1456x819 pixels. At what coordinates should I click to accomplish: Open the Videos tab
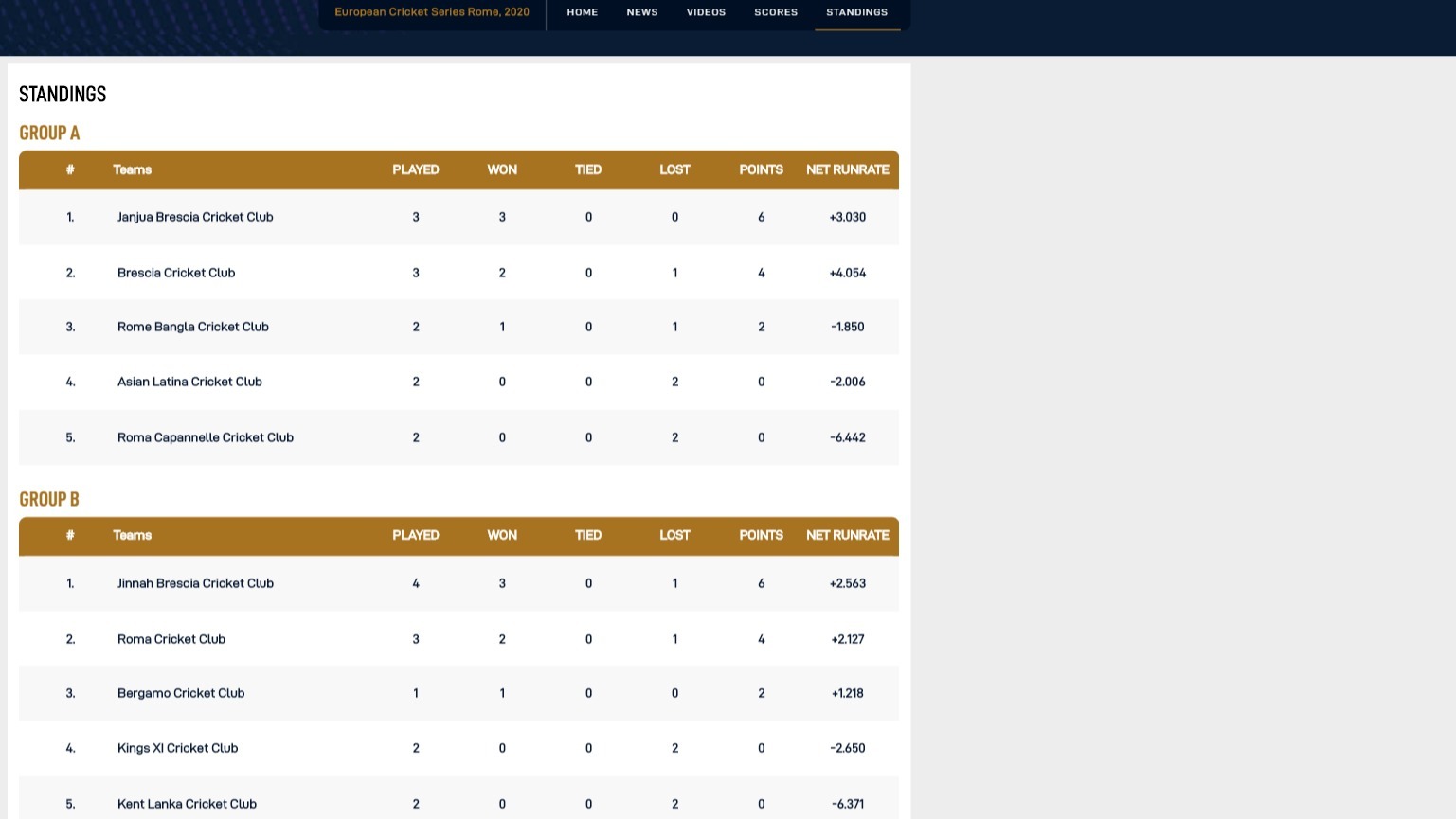point(706,12)
